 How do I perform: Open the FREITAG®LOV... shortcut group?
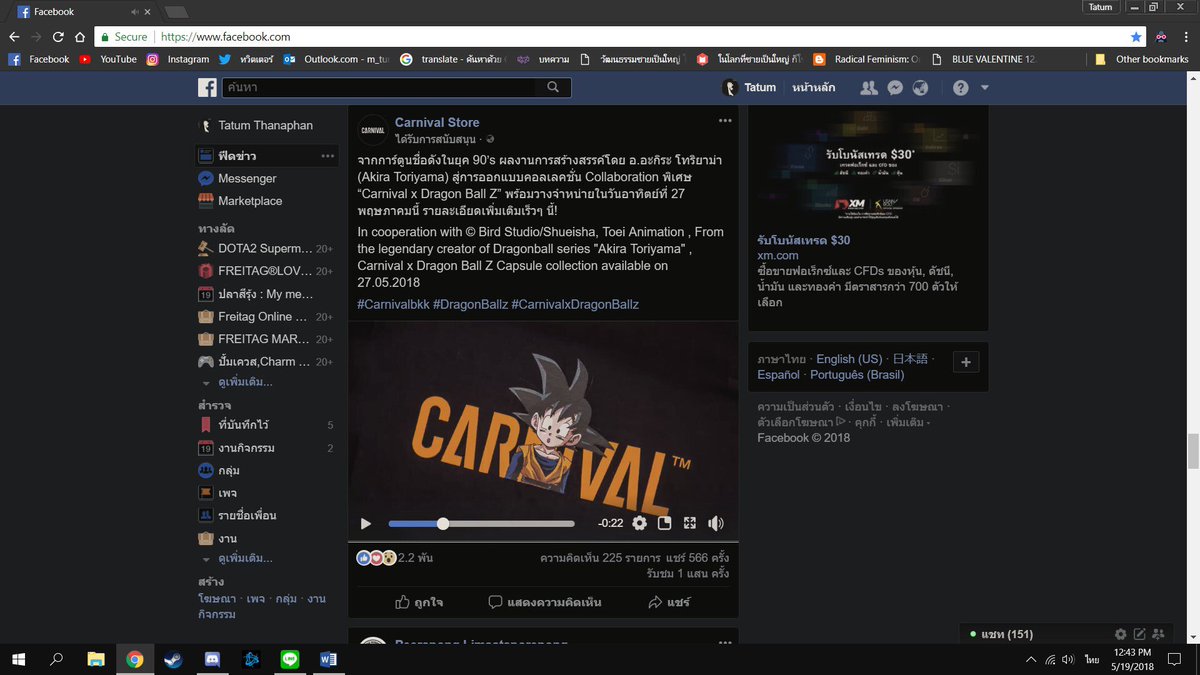coord(265,271)
